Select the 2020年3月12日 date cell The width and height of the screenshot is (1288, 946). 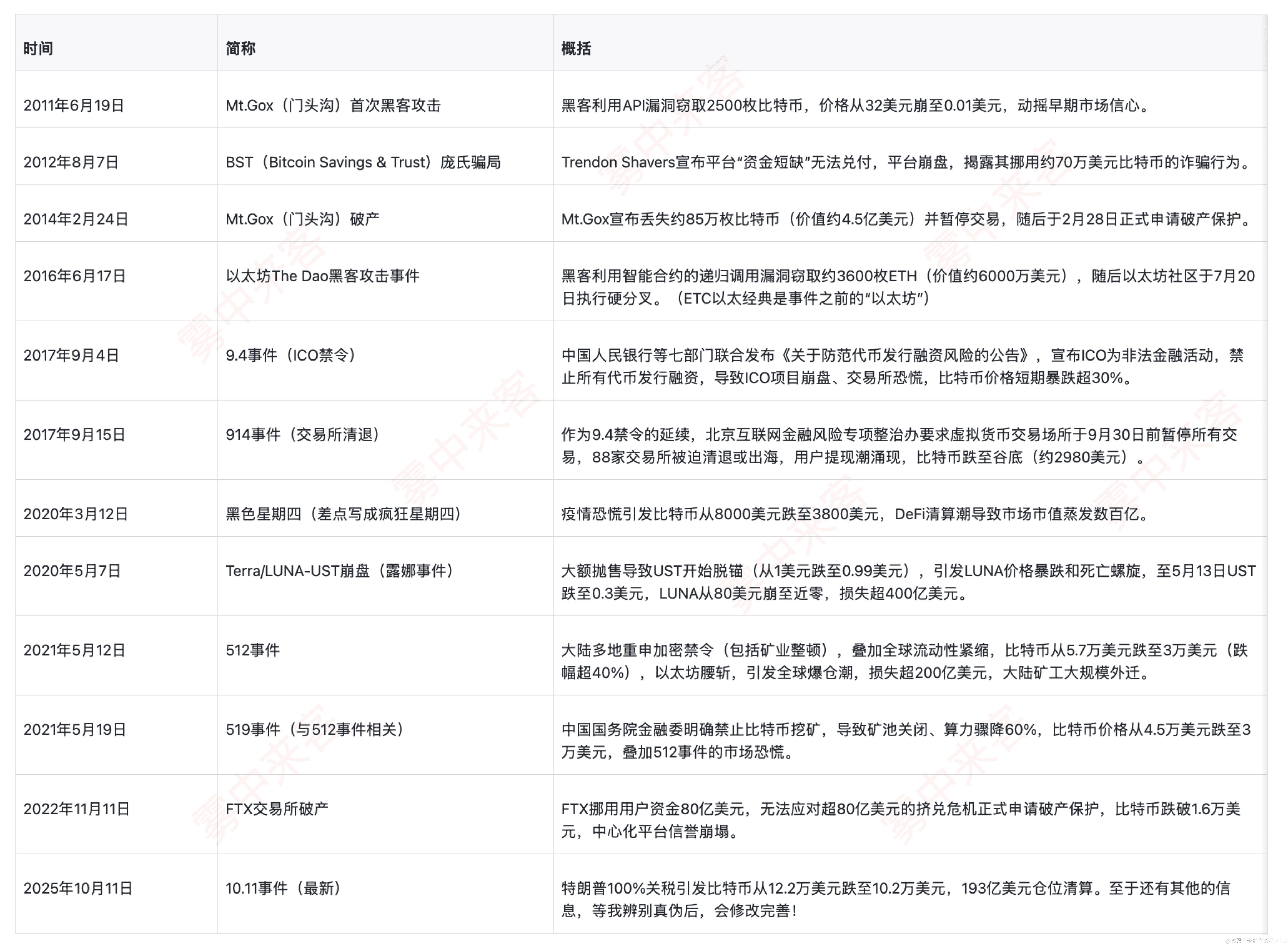pyautogui.click(x=76, y=514)
